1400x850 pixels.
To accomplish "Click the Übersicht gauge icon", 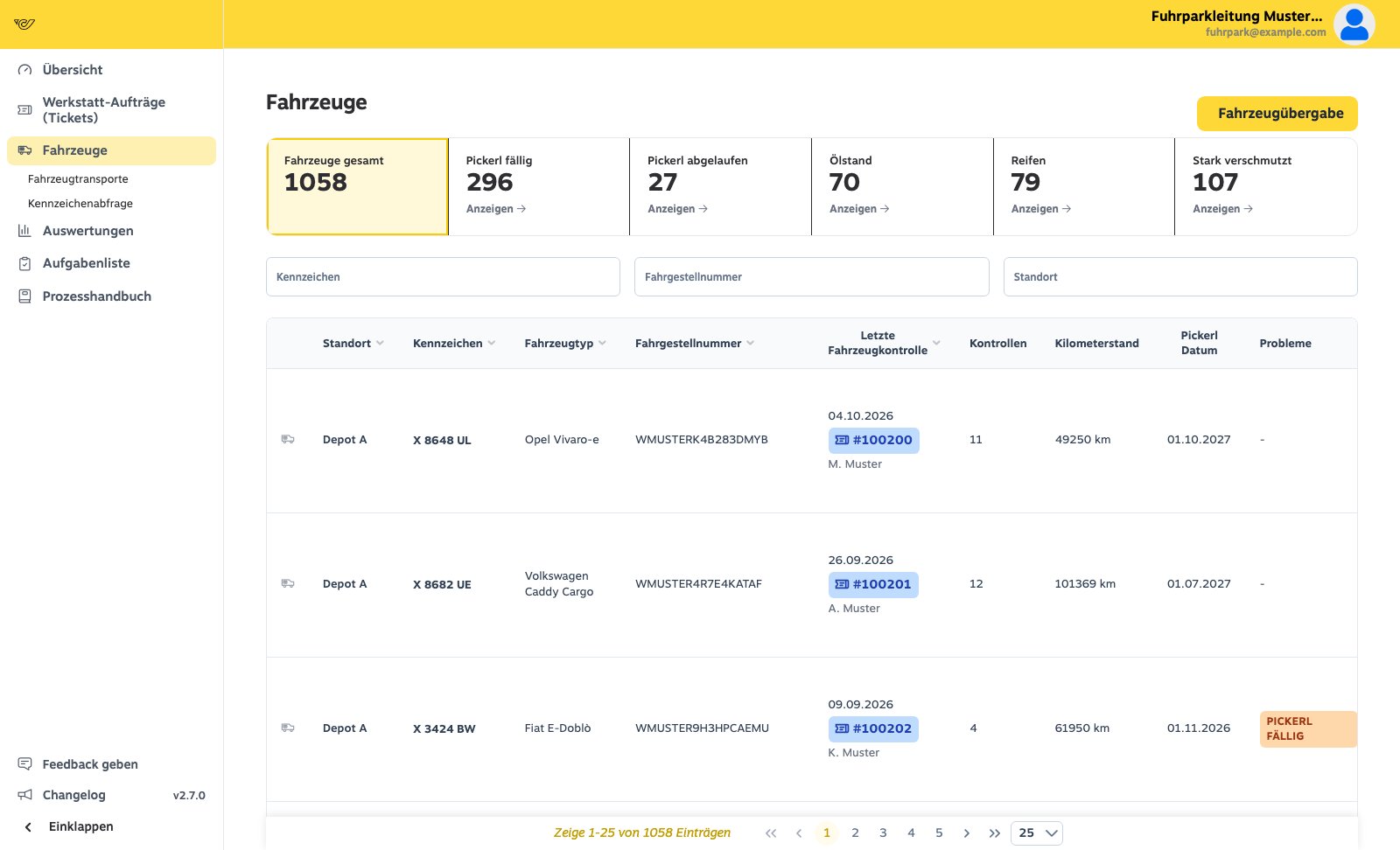I will point(24,70).
